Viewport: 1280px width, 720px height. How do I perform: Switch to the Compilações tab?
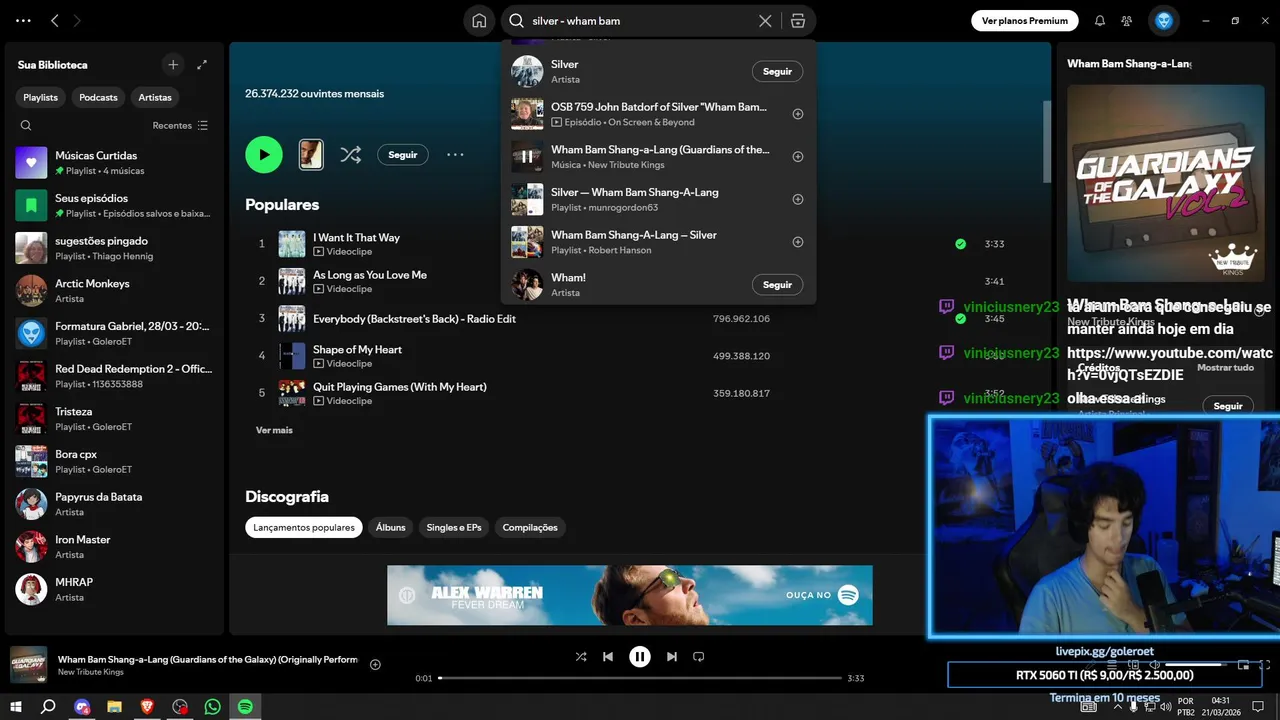pyautogui.click(x=530, y=527)
